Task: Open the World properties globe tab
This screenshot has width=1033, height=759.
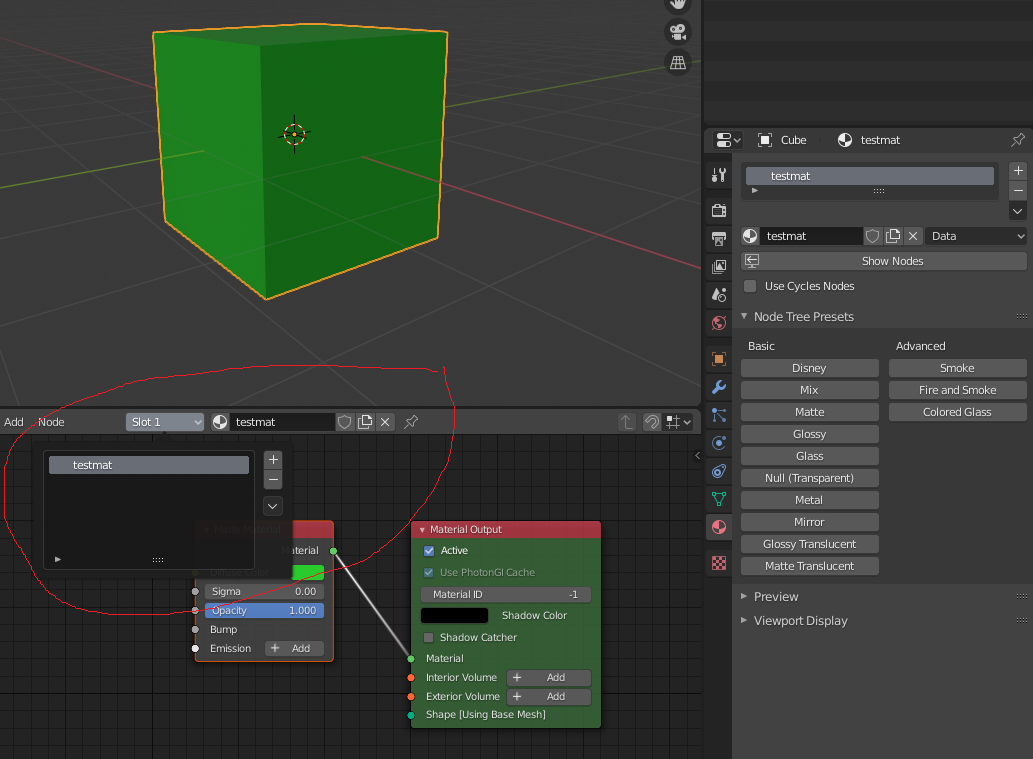Action: click(x=718, y=323)
